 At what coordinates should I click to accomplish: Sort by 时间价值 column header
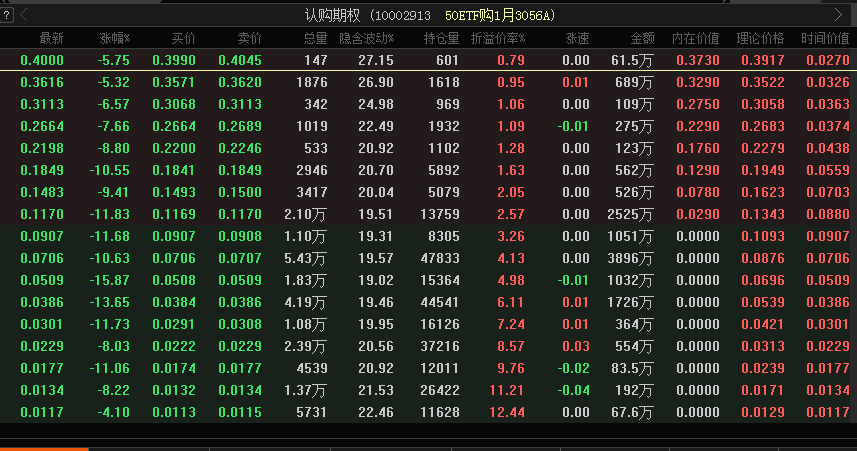825,38
